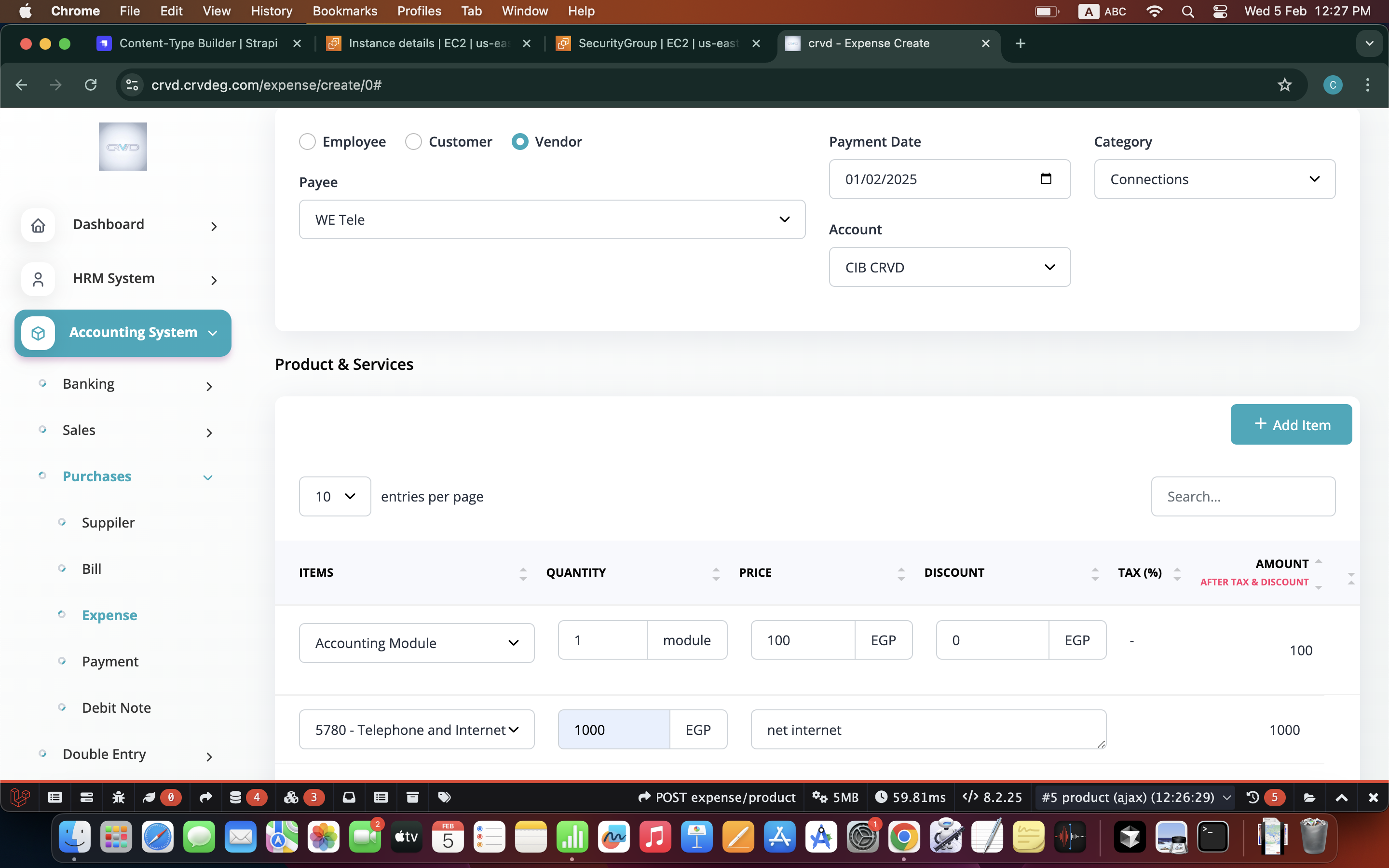Open the Bookmarks menu in menu bar
The width and height of the screenshot is (1389, 868).
(x=344, y=11)
